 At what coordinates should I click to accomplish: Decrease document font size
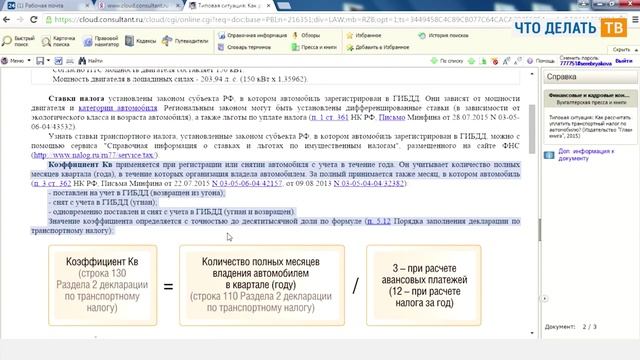(x=518, y=61)
